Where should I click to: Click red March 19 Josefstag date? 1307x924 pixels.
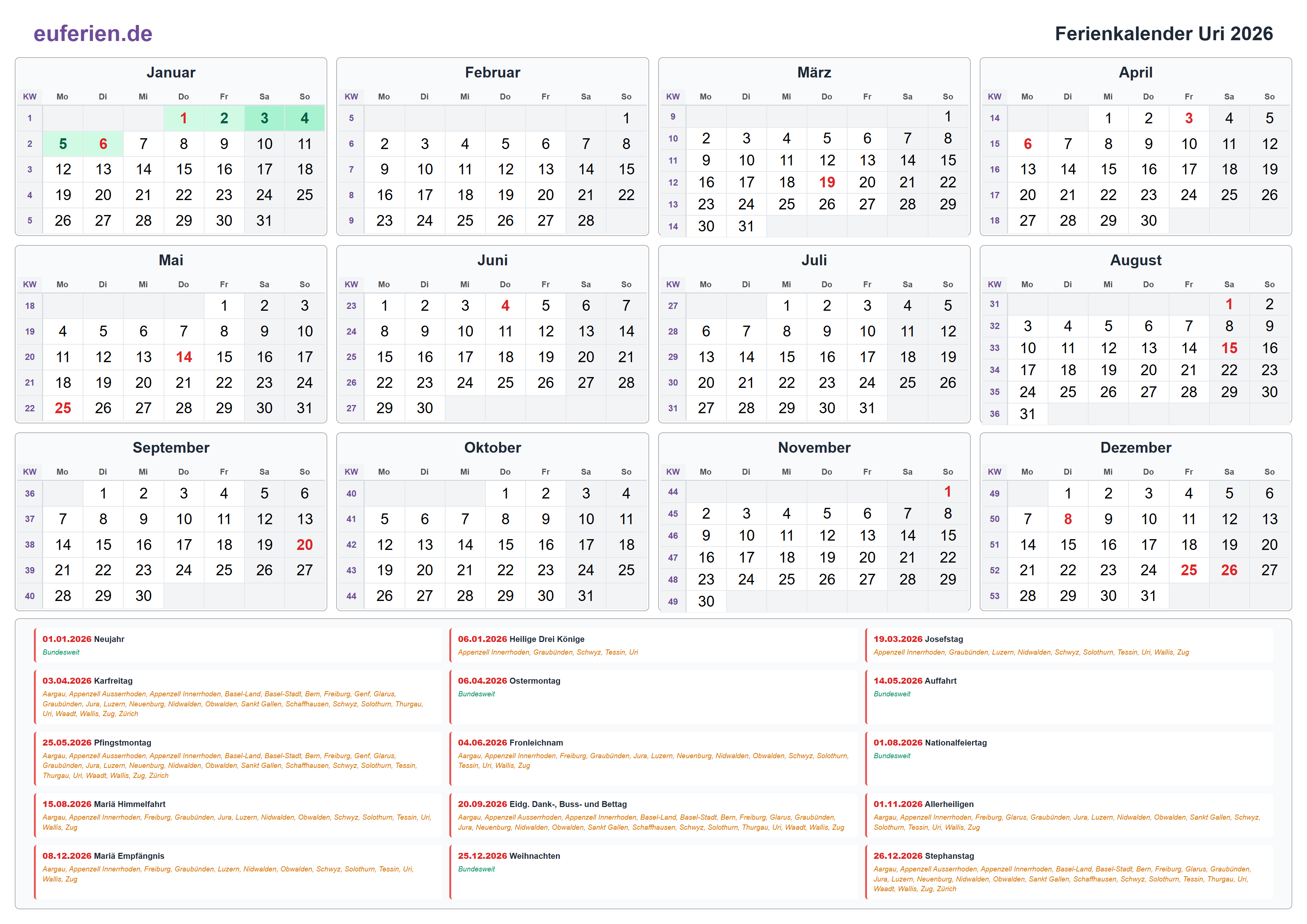tap(826, 182)
